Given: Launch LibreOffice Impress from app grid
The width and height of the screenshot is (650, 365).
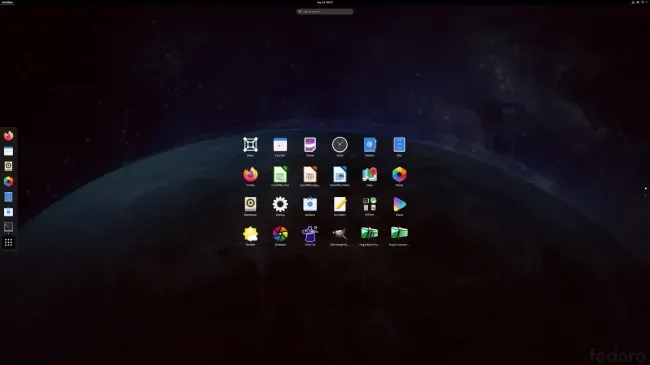Looking at the screenshot, I should 310,175.
